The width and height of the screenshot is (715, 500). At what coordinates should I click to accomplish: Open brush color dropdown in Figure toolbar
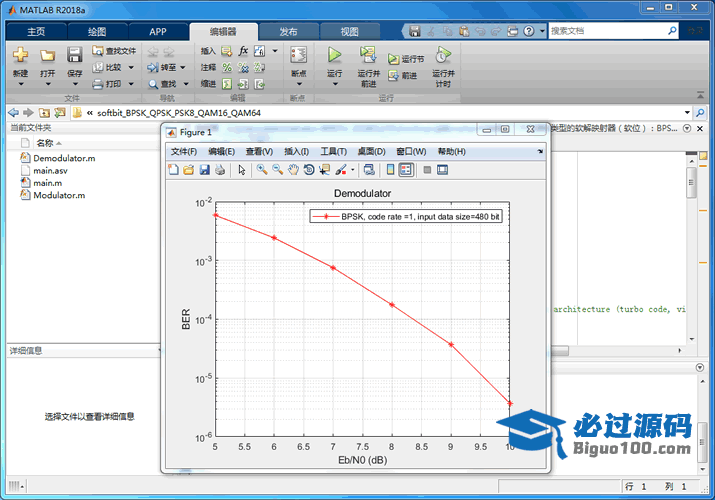point(352,170)
